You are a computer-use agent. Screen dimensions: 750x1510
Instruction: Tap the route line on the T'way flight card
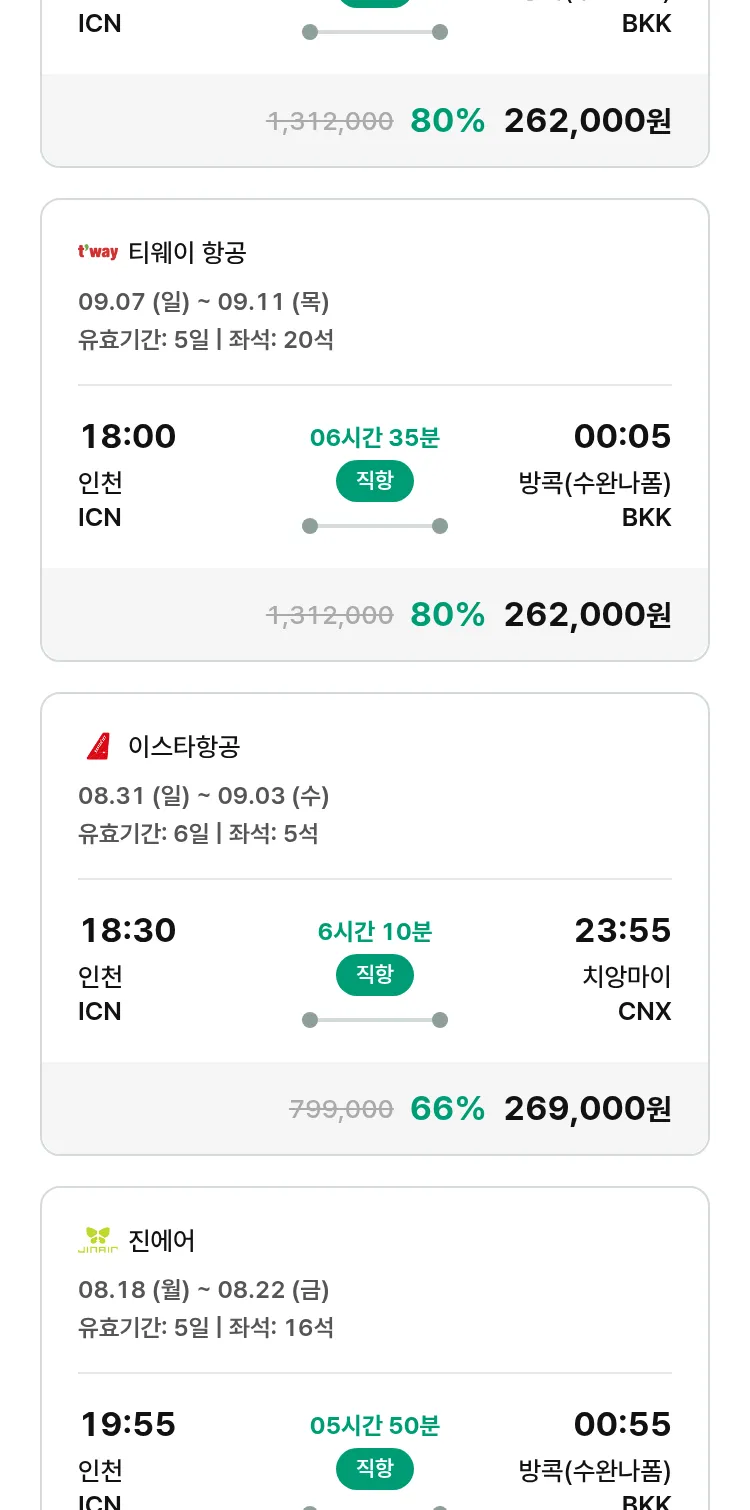375,526
